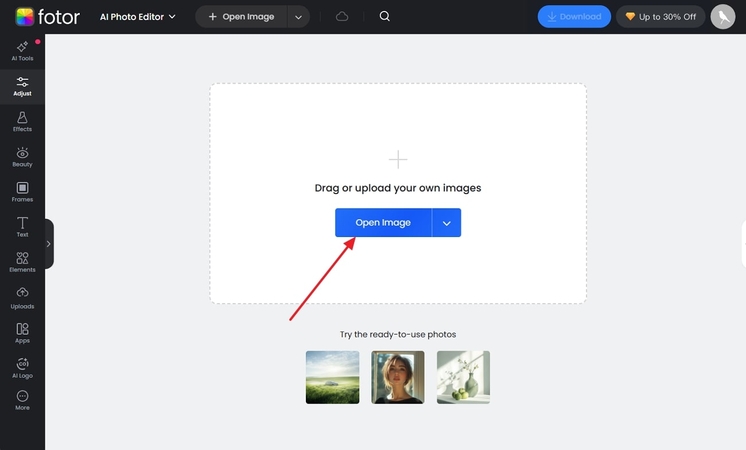This screenshot has height=450, width=746.
Task: Open the Effects panel
Action: (22, 122)
